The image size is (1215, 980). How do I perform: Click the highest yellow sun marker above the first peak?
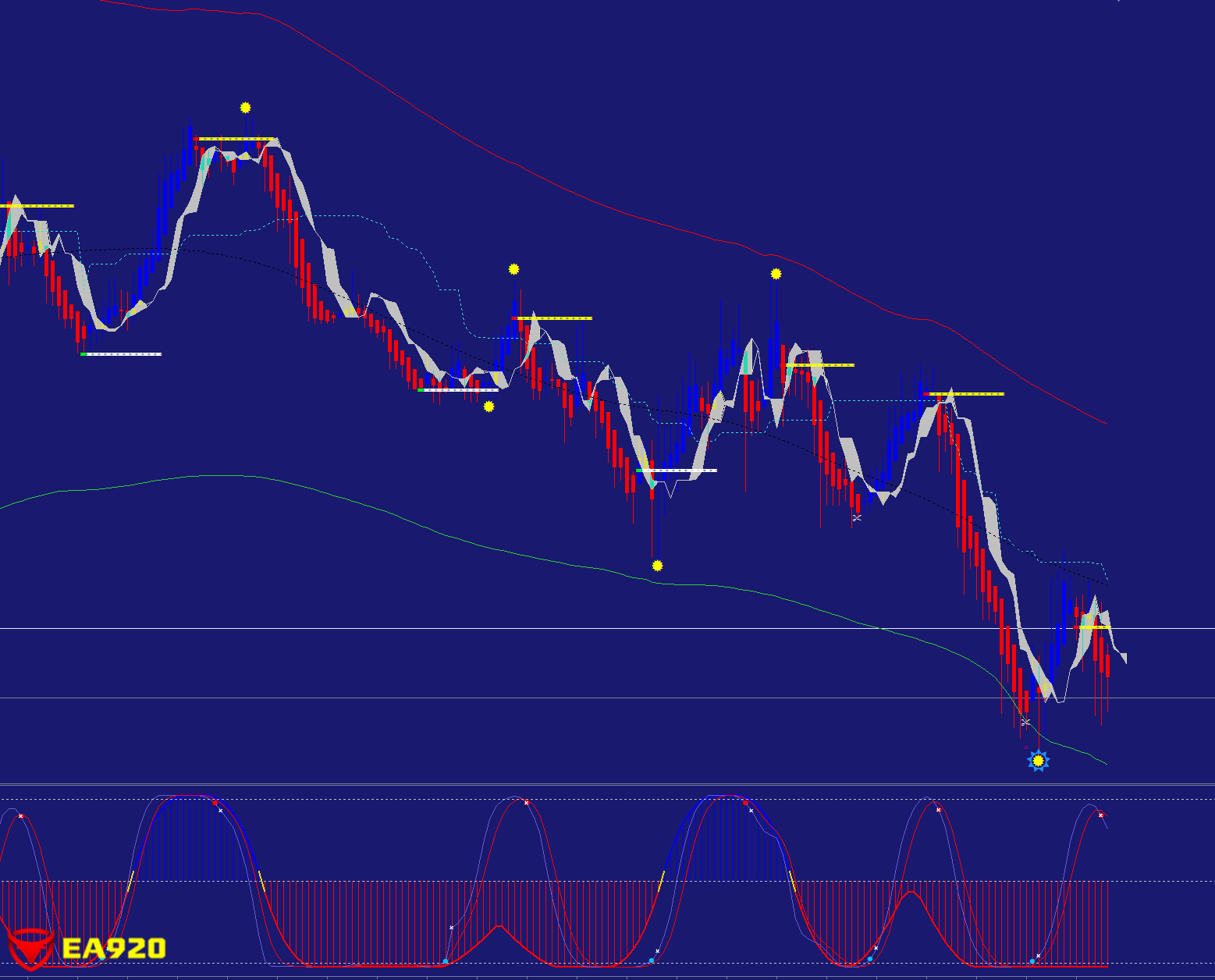point(245,108)
